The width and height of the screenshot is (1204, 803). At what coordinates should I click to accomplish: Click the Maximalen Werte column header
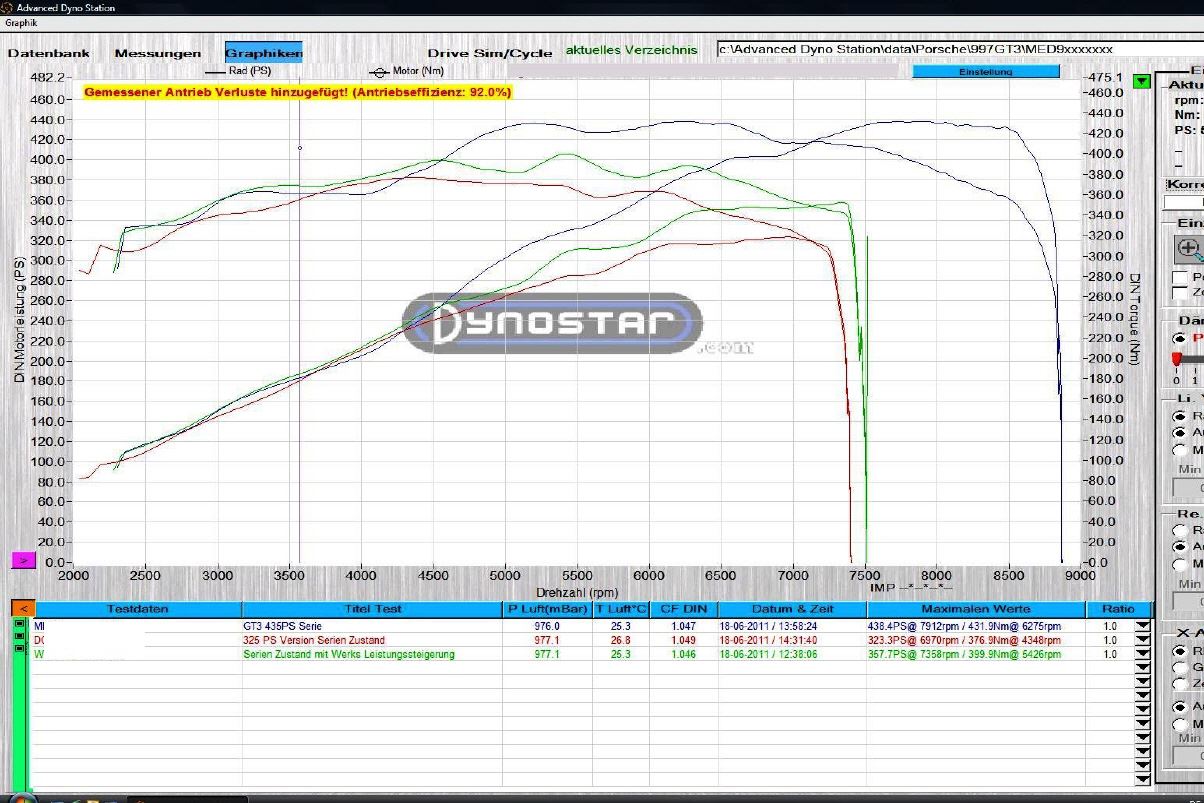point(976,608)
